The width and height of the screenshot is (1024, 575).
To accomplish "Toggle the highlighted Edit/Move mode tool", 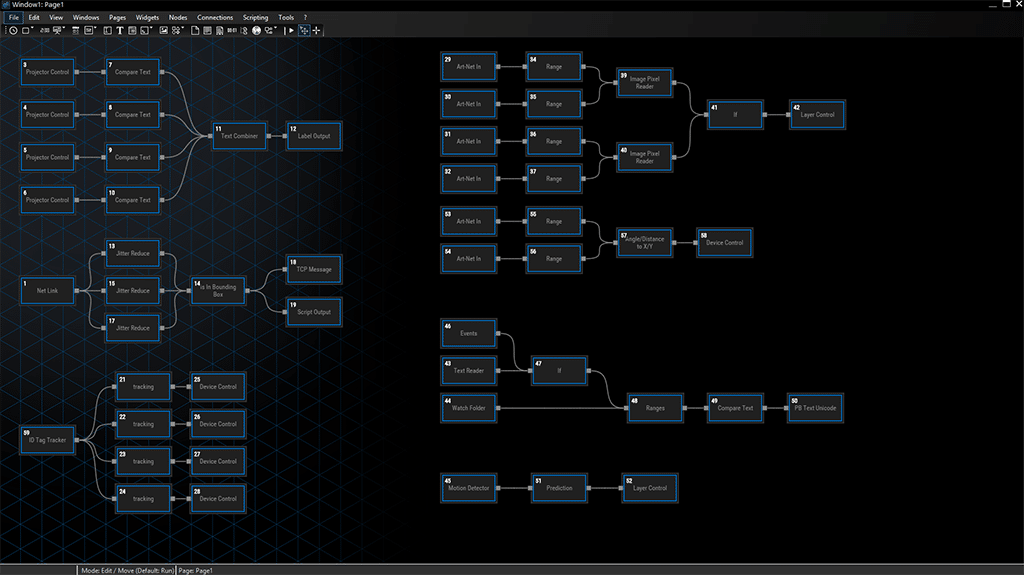I will pyautogui.click(x=304, y=30).
